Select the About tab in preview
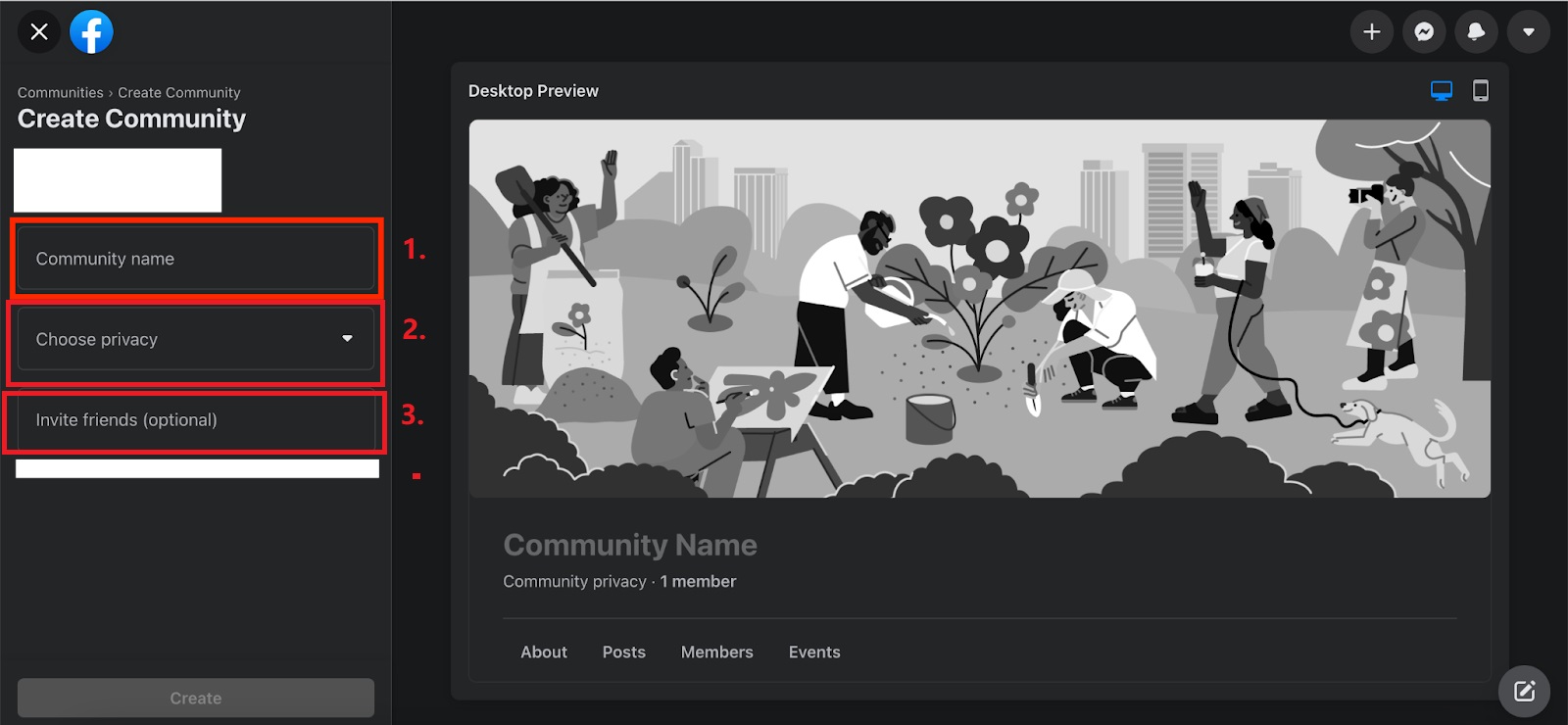Screen dimensions: 1568x725 point(544,652)
